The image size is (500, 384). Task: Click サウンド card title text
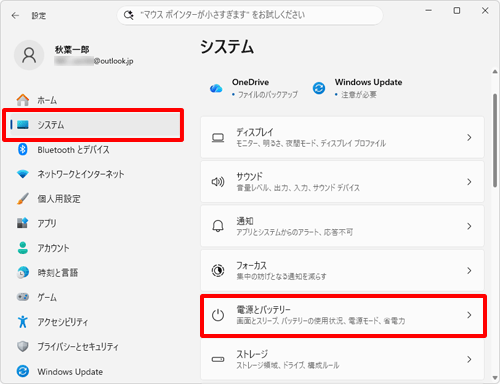[249, 177]
